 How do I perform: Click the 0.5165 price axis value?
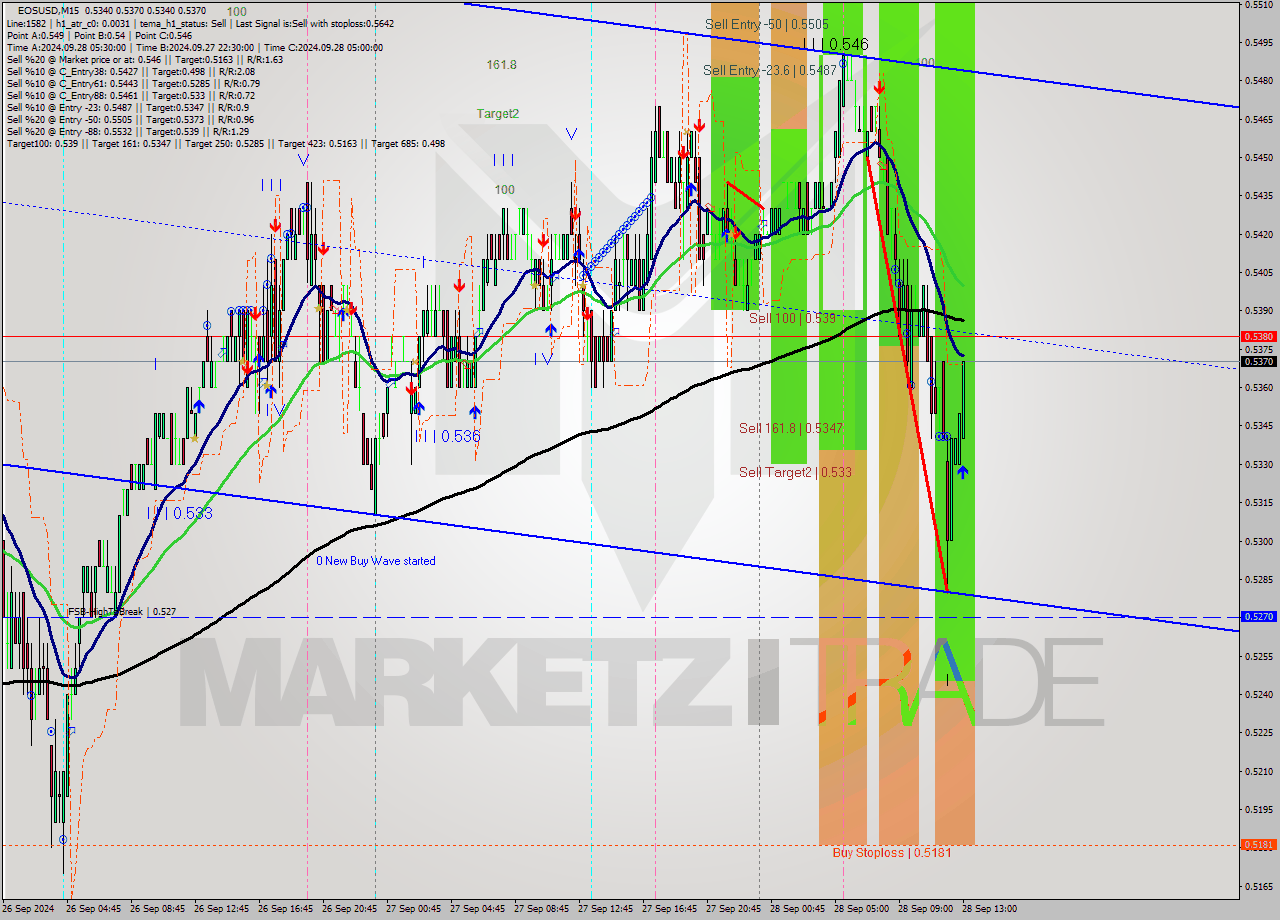click(1258, 886)
